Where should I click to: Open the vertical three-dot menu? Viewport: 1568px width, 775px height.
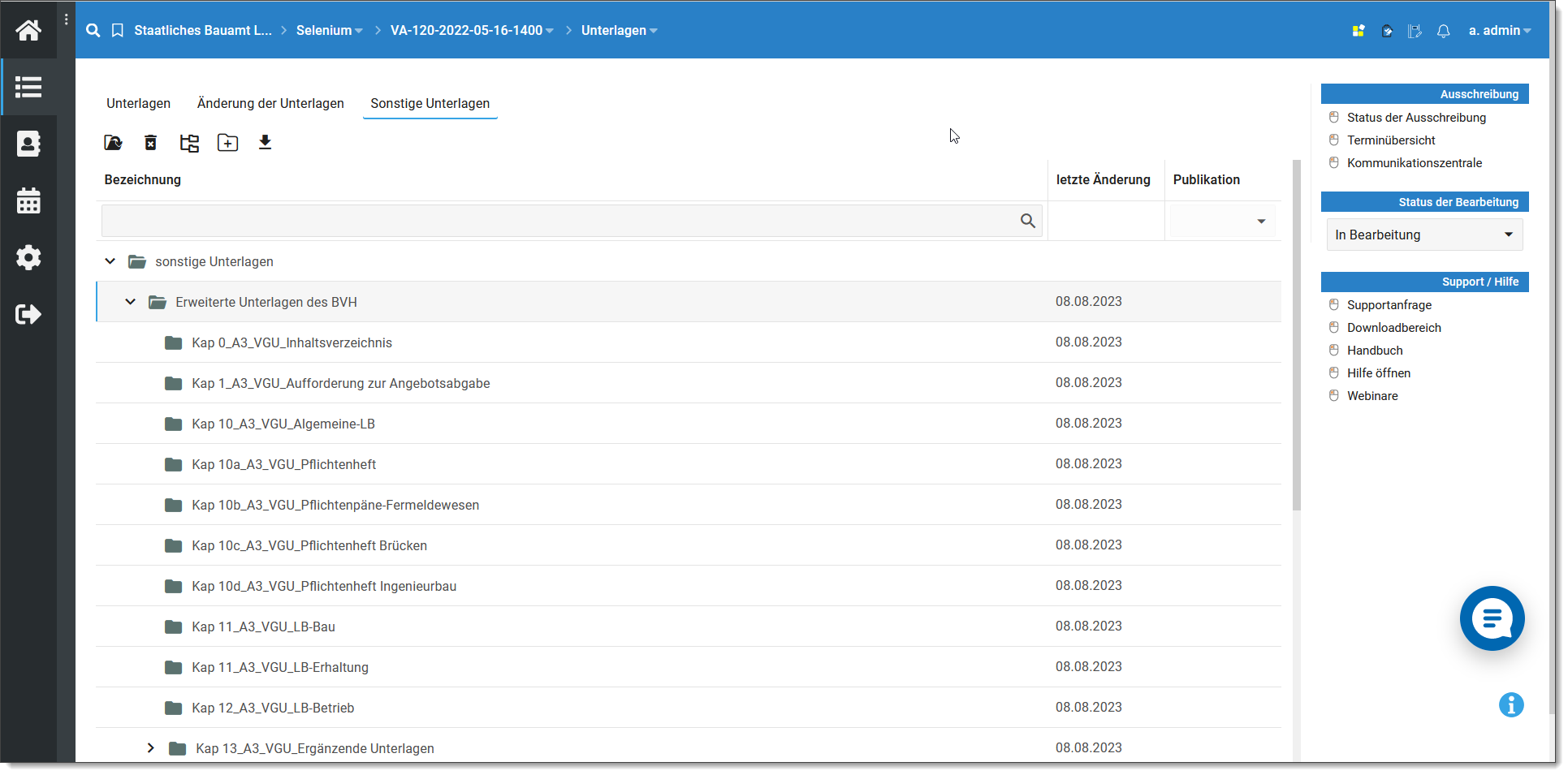tap(67, 19)
